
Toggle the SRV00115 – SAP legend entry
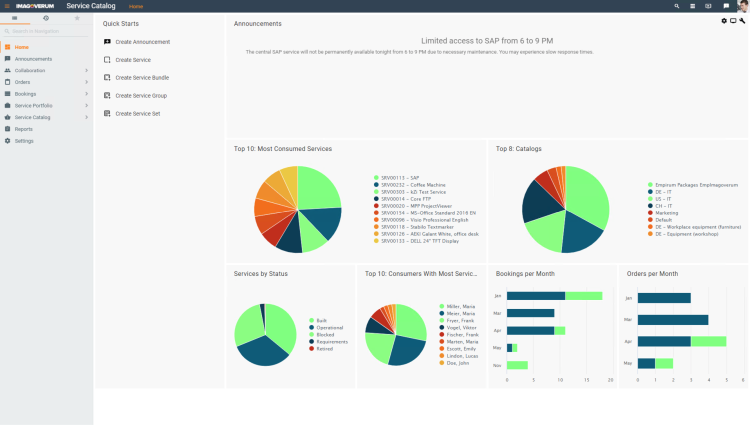point(400,177)
